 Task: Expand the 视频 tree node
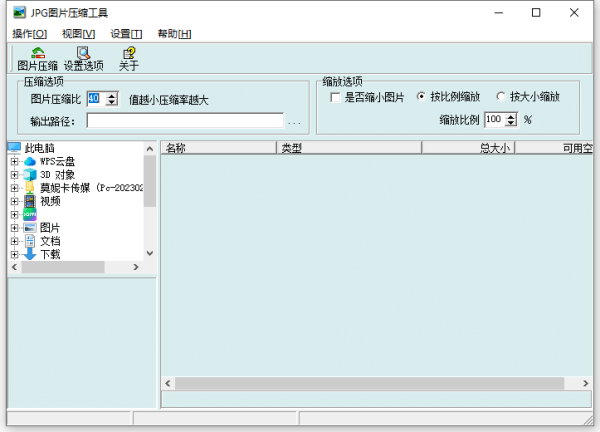coord(15,201)
